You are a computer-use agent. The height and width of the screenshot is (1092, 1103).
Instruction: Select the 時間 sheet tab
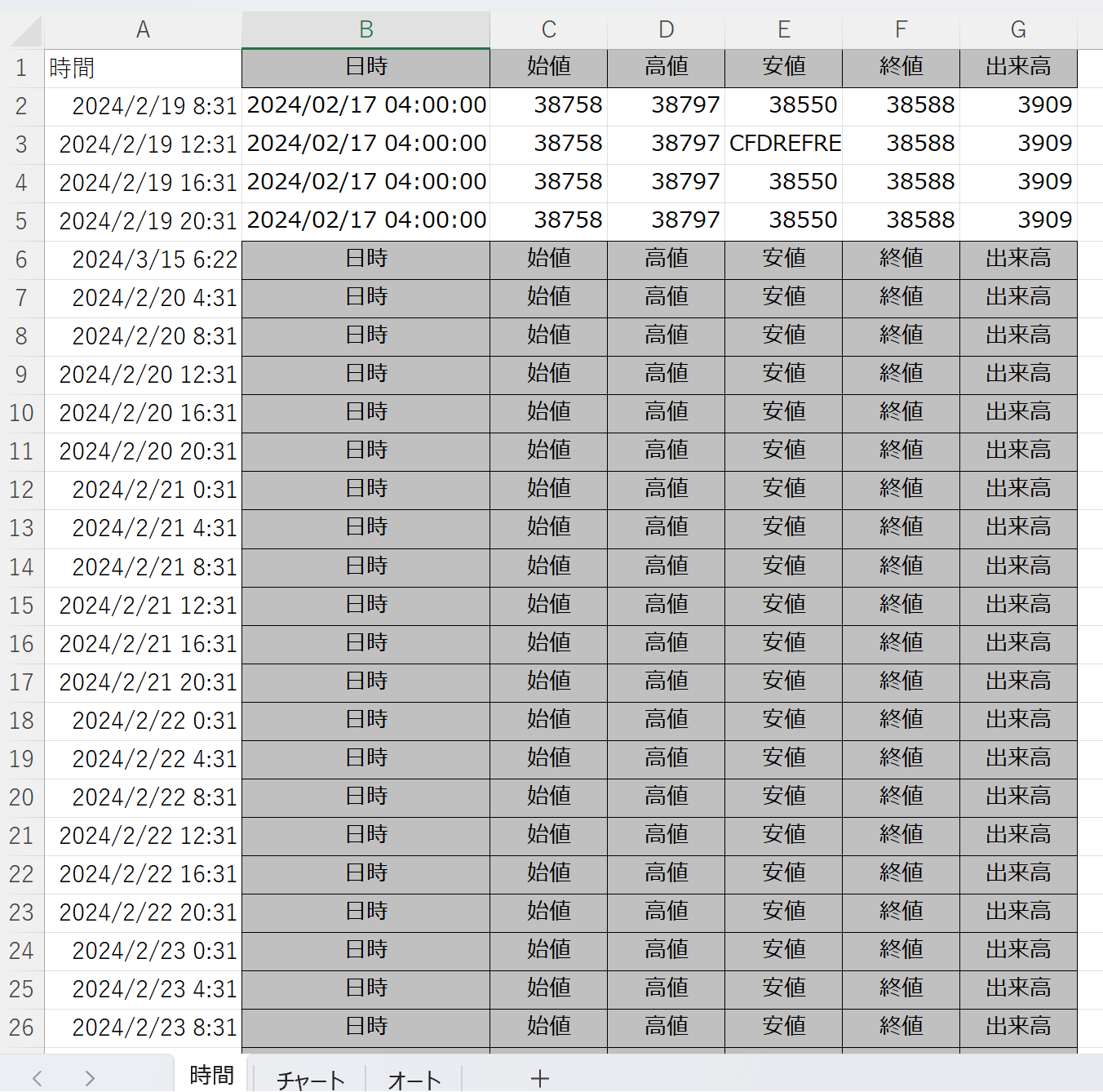coord(211,1076)
